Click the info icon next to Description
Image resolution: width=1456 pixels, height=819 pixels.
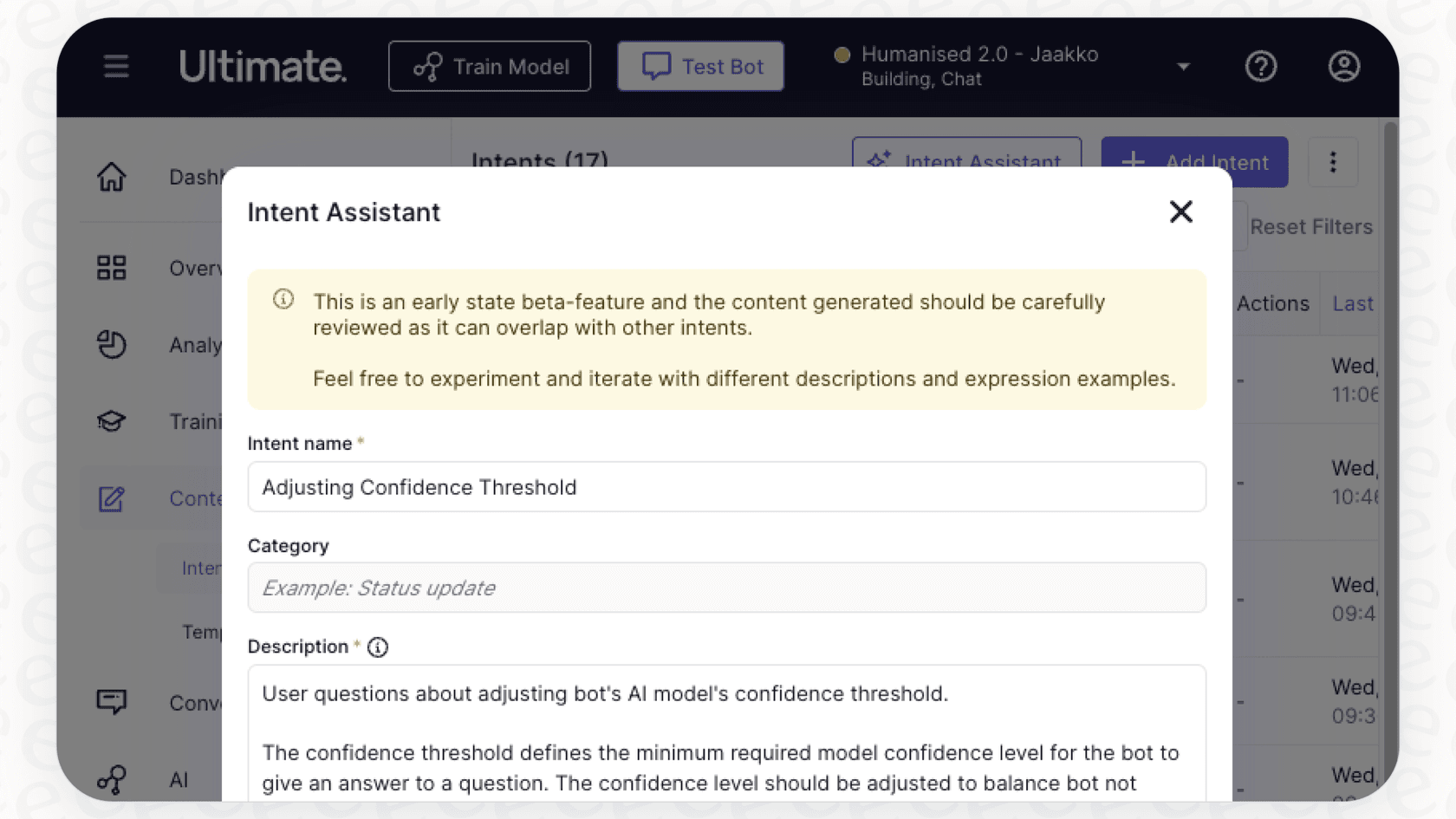pos(377,647)
